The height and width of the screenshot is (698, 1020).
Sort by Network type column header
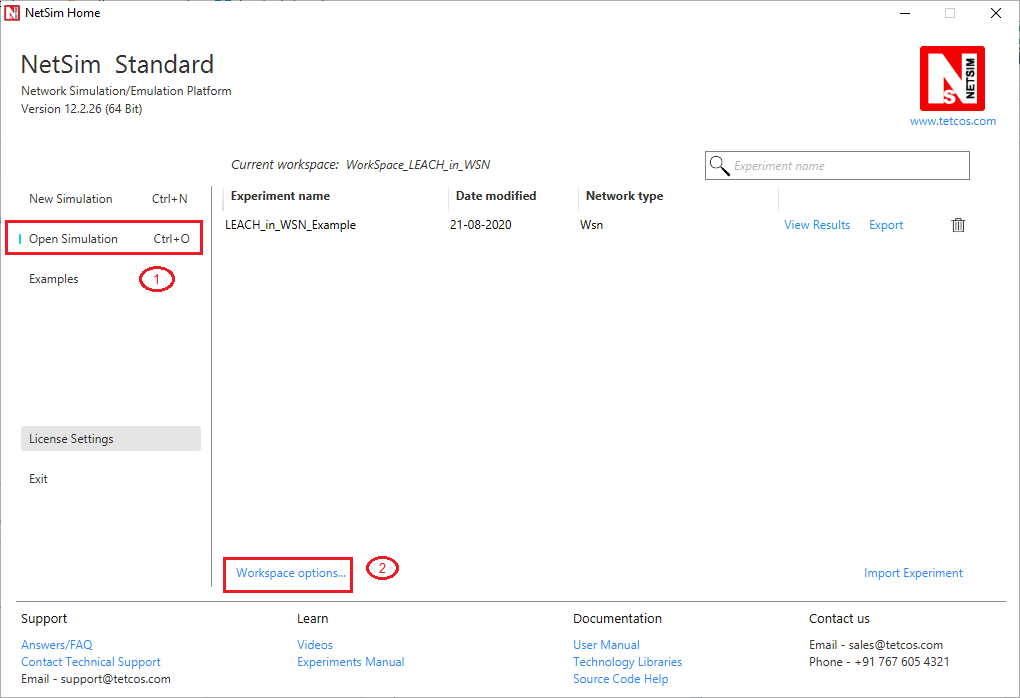(x=624, y=196)
